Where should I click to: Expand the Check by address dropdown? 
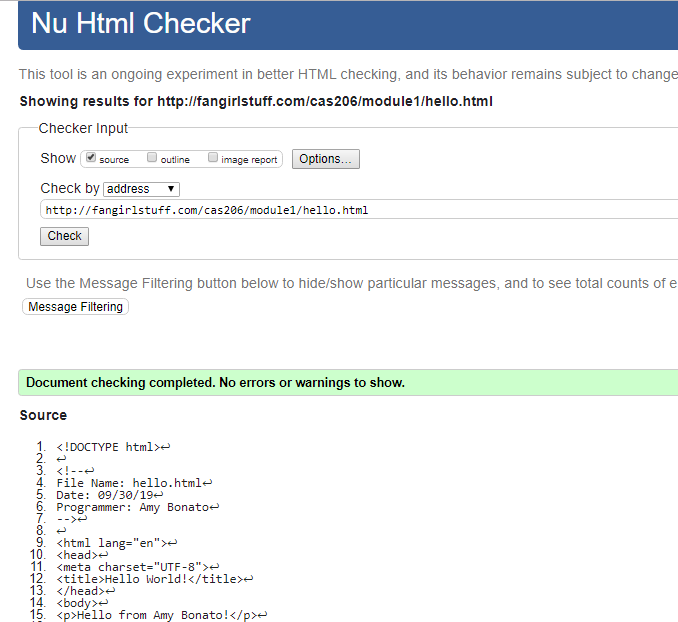pyautogui.click(x=141, y=189)
